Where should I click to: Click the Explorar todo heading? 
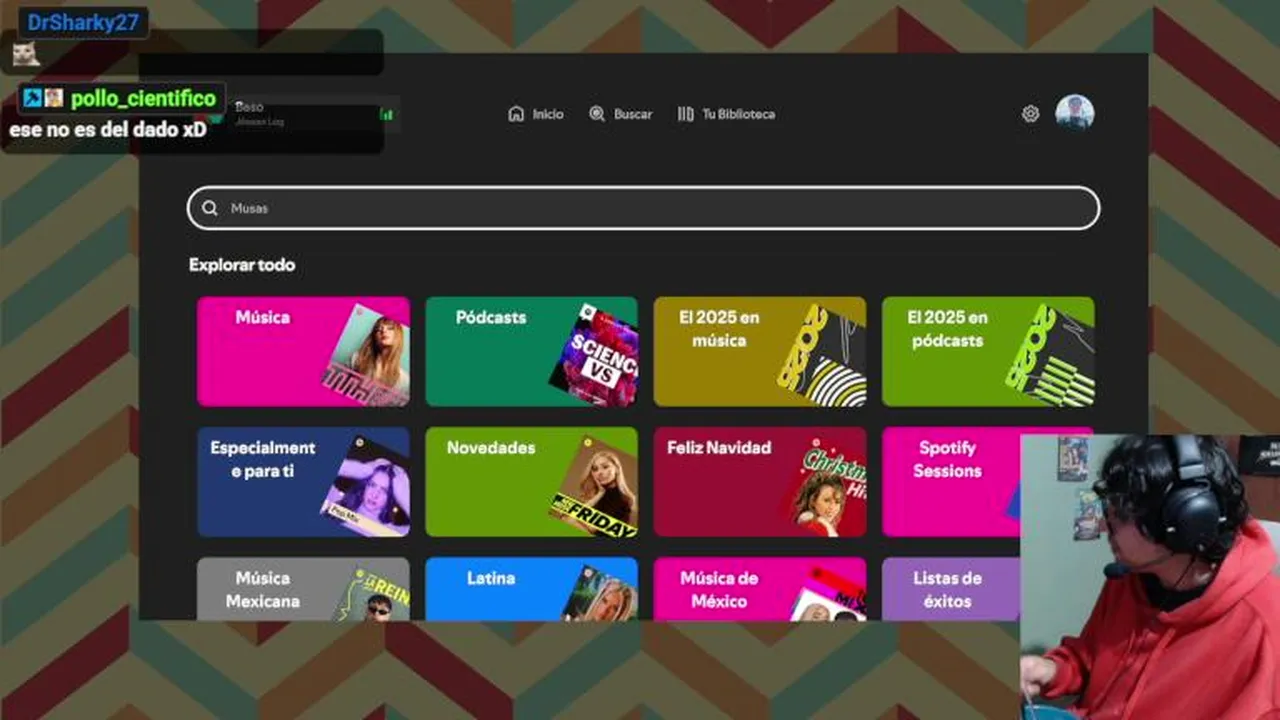click(x=242, y=265)
